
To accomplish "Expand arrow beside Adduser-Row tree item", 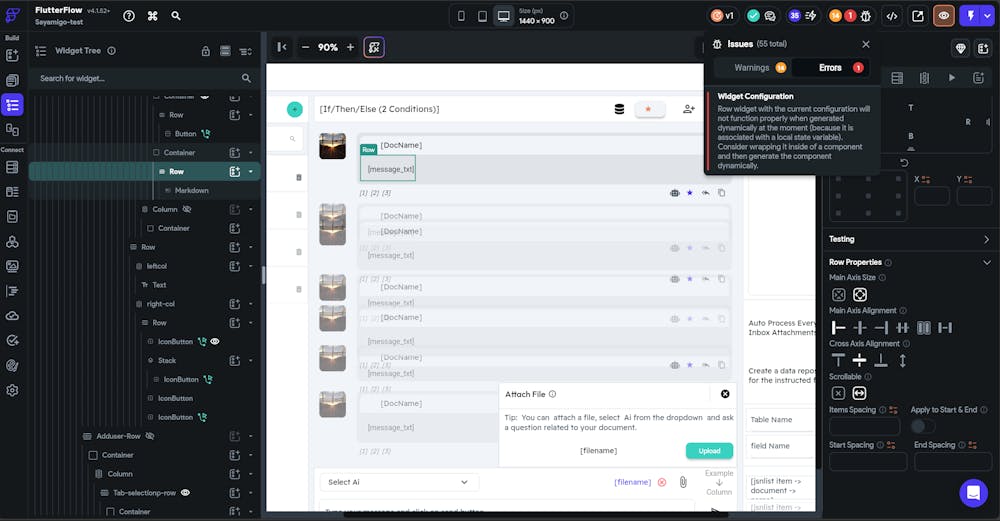I will (x=251, y=436).
